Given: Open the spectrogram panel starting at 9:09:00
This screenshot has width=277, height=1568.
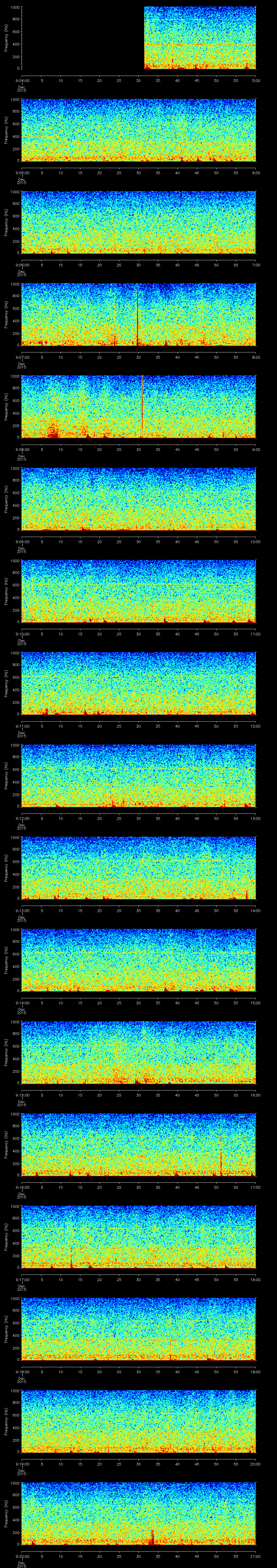Looking at the screenshot, I should coord(139,499).
